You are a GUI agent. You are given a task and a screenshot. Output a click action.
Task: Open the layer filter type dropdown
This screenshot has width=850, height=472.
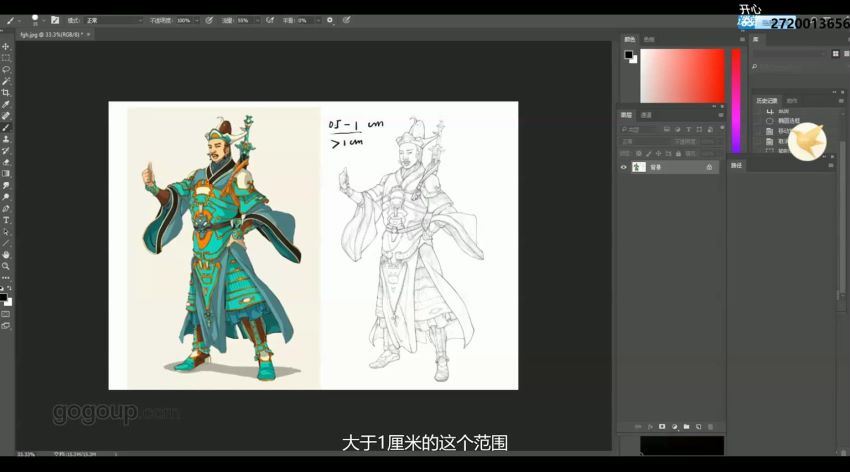(x=640, y=130)
